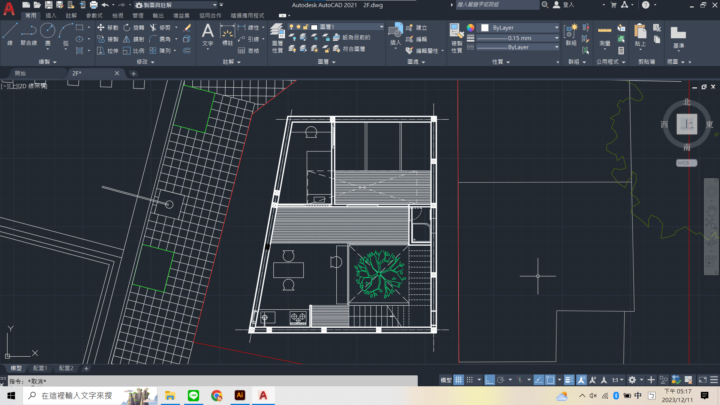The image size is (720, 405).
Task: Switch to the Insert (插入) ribbon tab
Action: coord(50,16)
